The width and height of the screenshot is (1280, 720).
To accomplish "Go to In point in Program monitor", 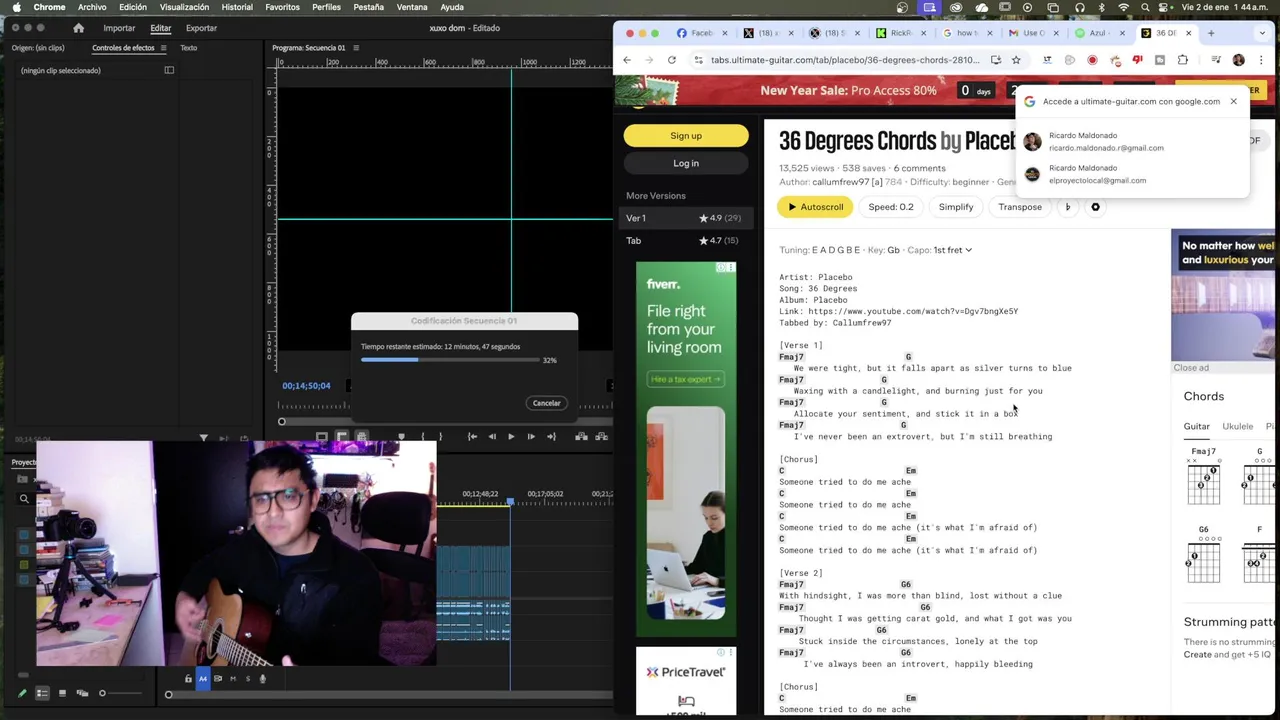I will tap(472, 437).
